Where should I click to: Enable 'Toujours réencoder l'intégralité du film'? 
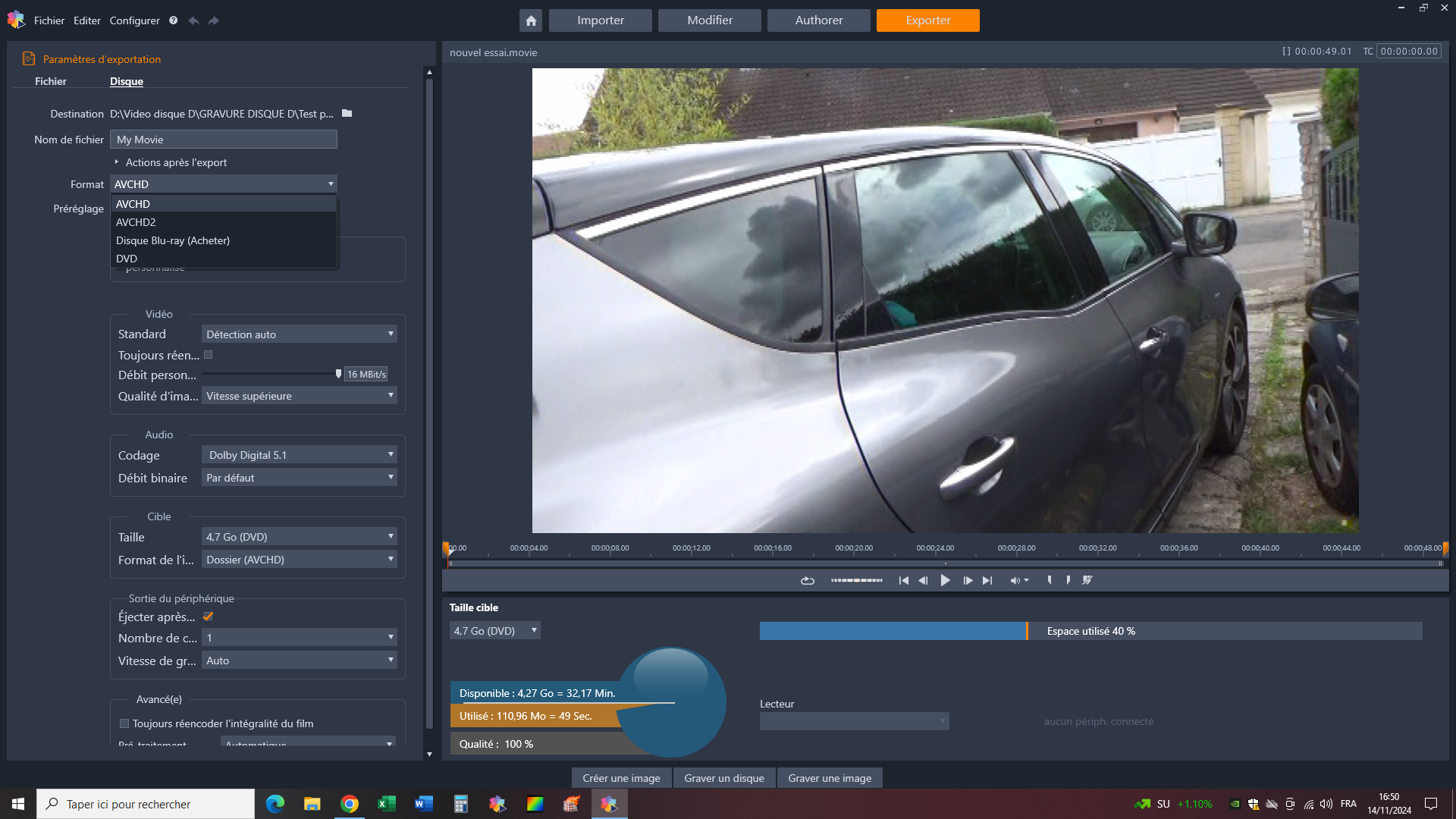(x=124, y=723)
